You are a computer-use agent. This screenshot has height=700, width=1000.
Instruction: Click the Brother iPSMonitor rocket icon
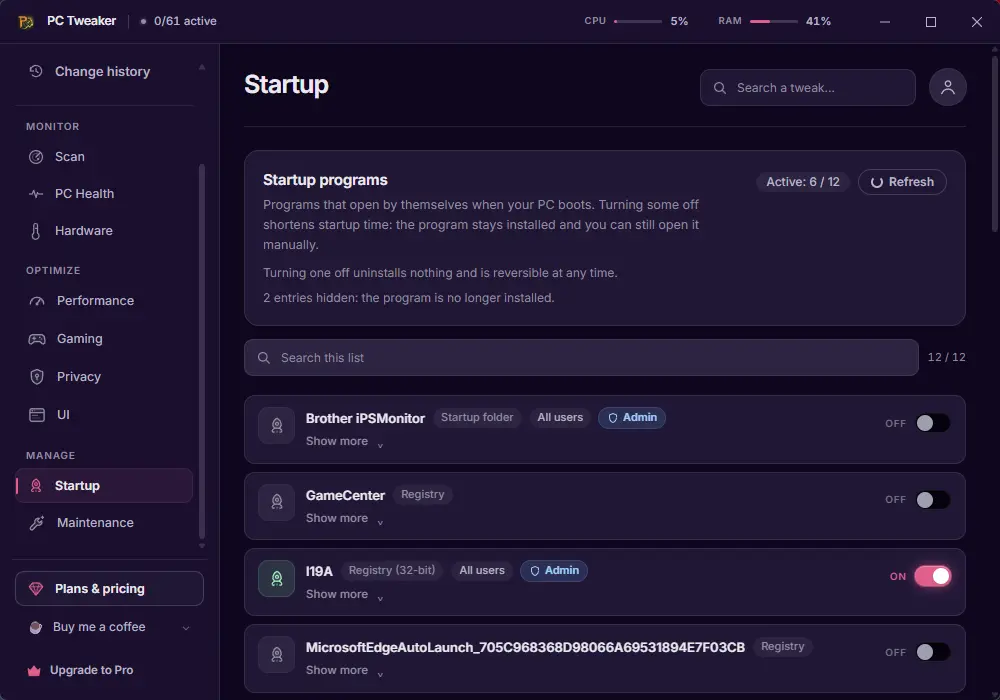coord(277,425)
